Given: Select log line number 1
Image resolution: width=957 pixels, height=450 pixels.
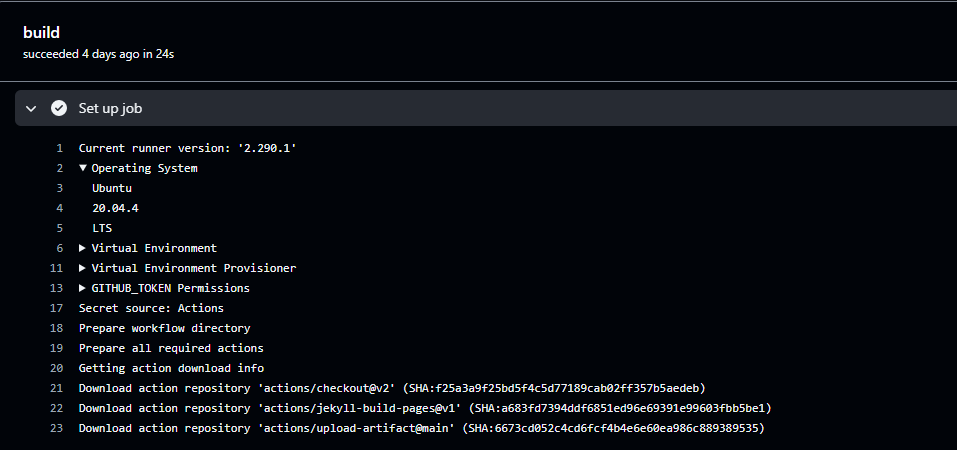Looking at the screenshot, I should 59,148.
